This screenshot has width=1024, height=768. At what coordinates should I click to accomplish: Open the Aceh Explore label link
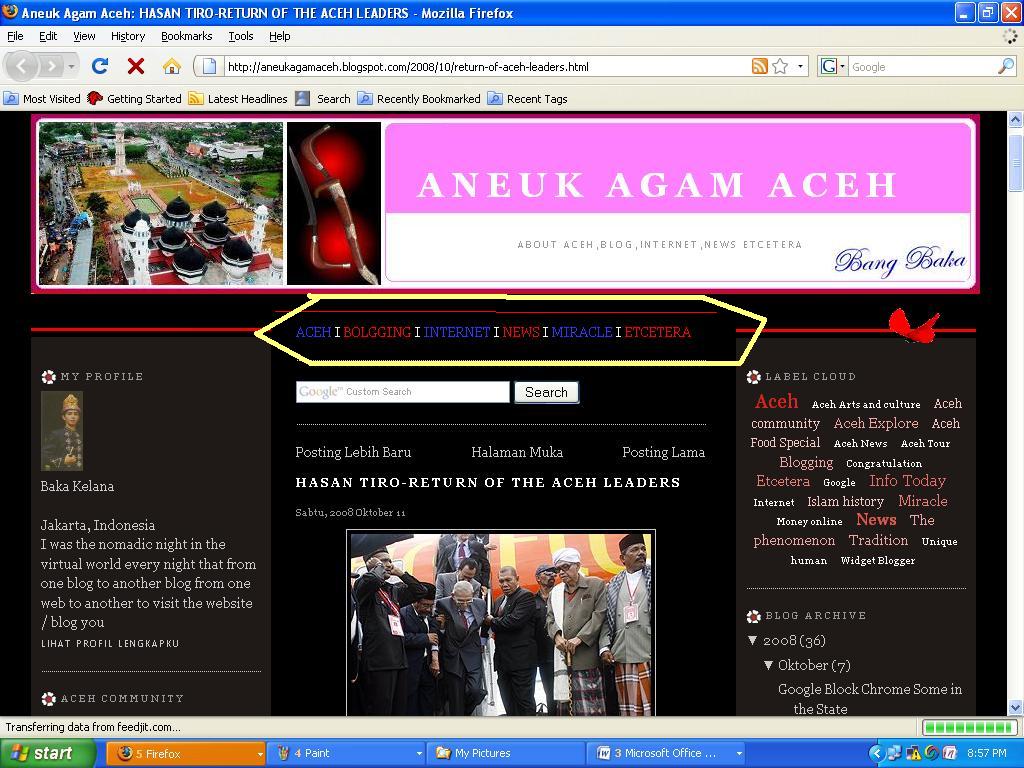876,423
